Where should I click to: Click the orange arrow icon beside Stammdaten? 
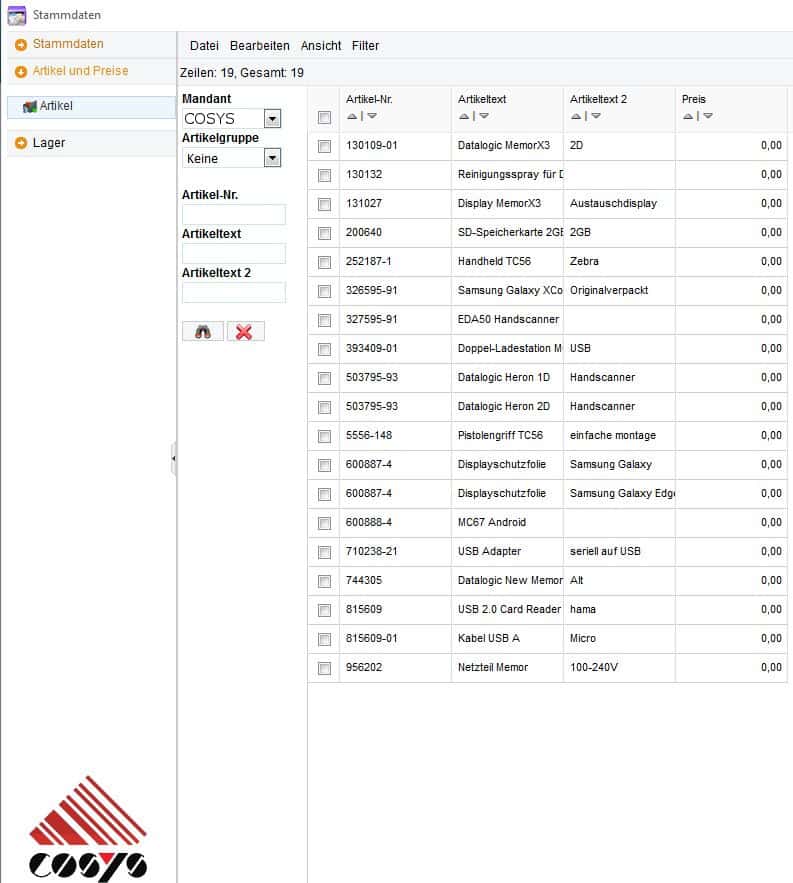point(21,44)
